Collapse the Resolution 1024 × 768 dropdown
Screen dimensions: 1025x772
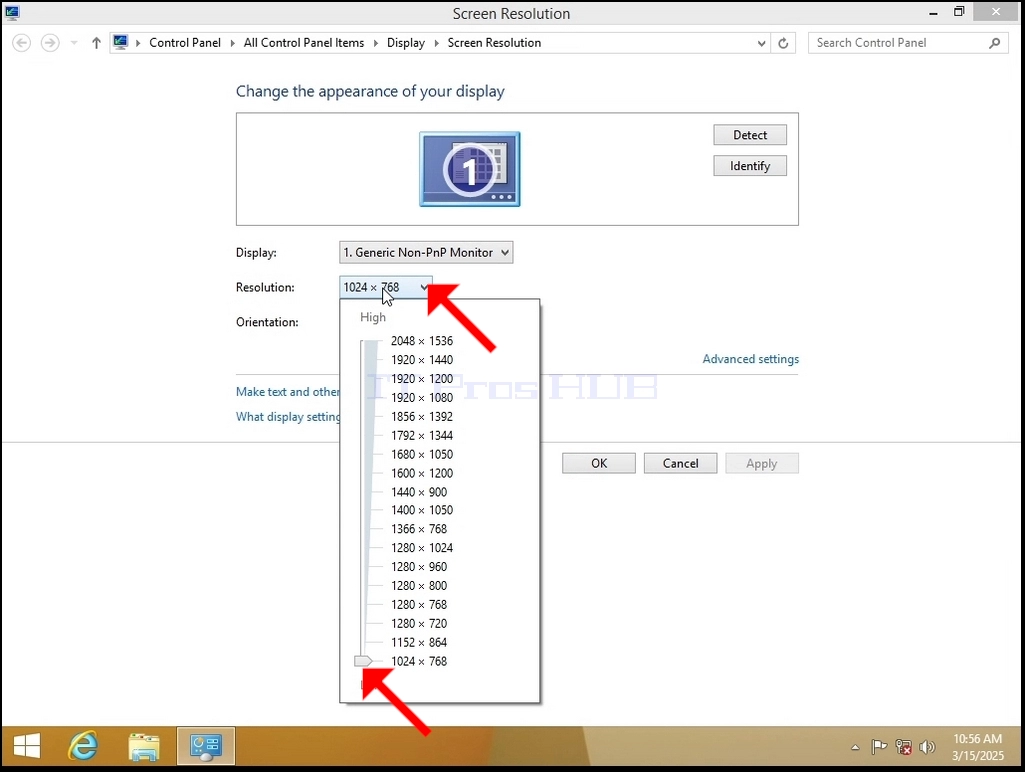(386, 287)
